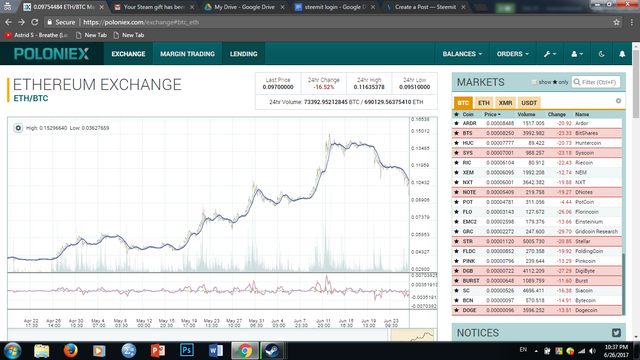Viewport: 640px width, 360px height.
Task: Open Word from the taskbar
Action: (216, 350)
